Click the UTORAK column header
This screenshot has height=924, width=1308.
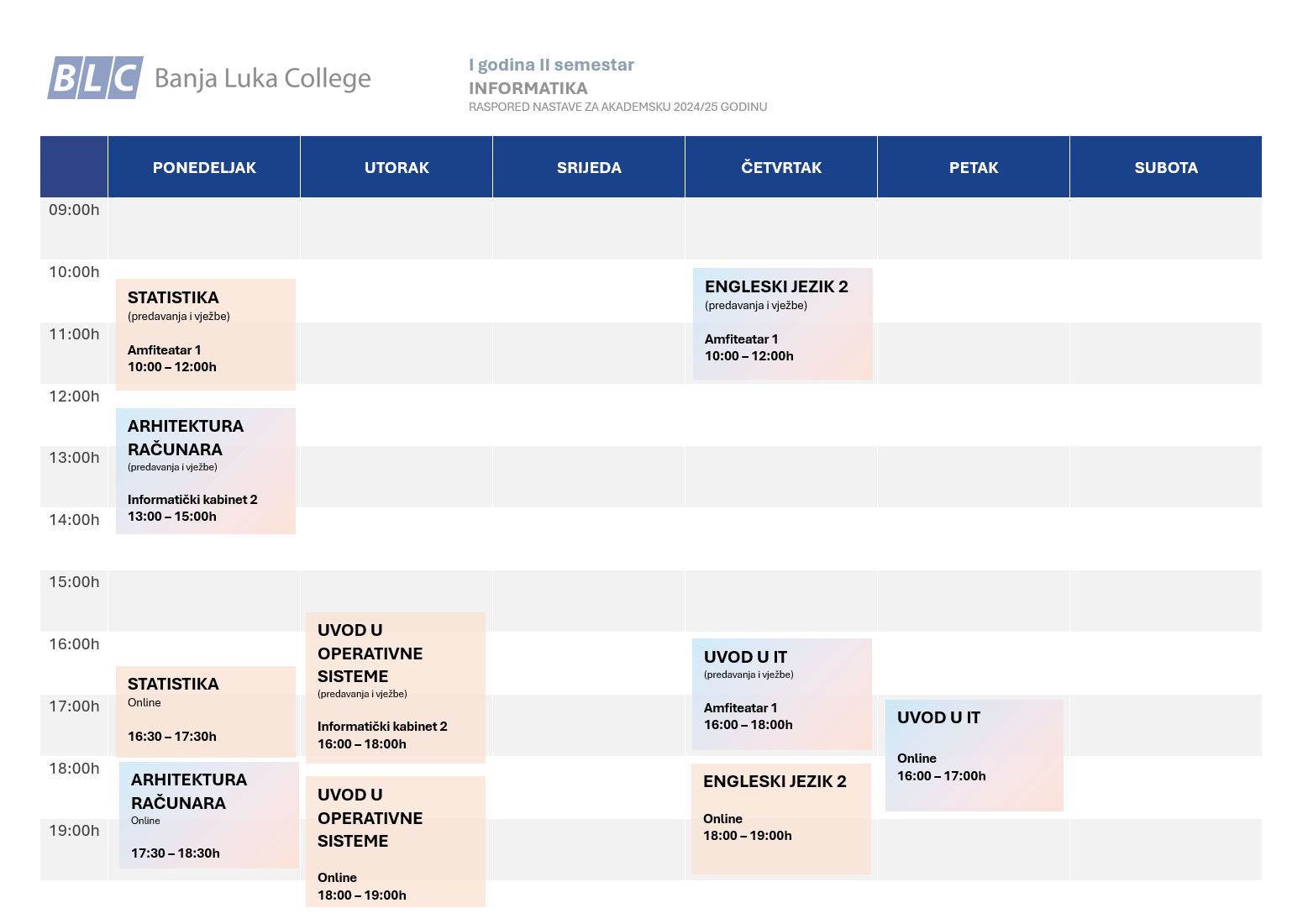(397, 167)
